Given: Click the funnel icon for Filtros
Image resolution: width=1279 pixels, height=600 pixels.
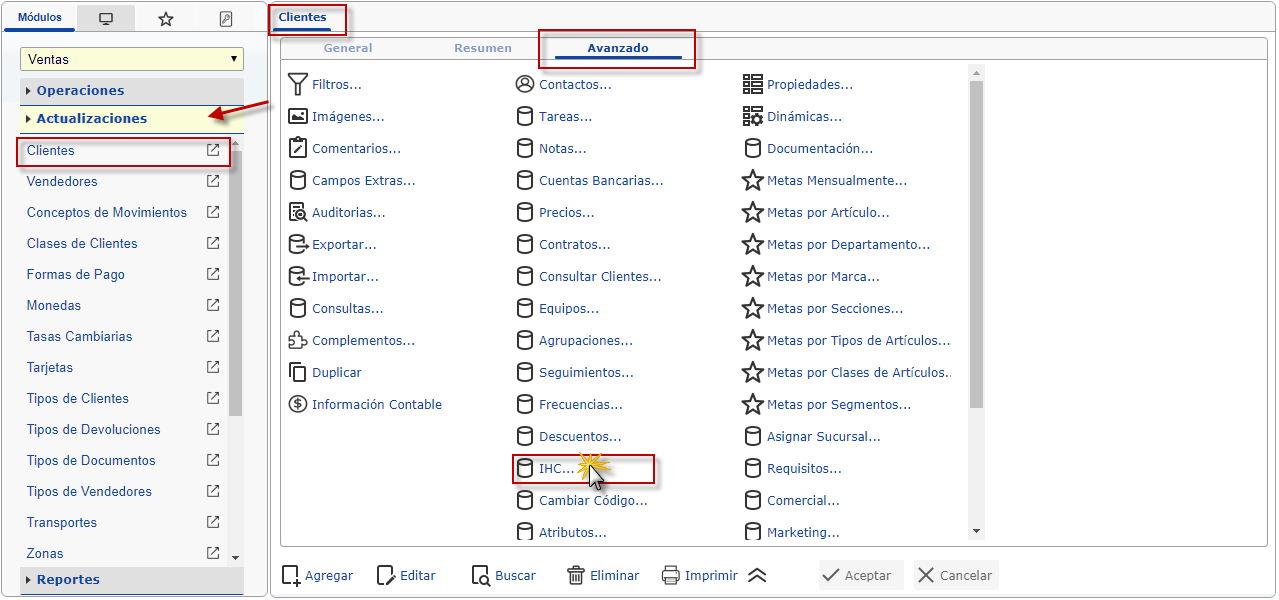Looking at the screenshot, I should (x=297, y=84).
